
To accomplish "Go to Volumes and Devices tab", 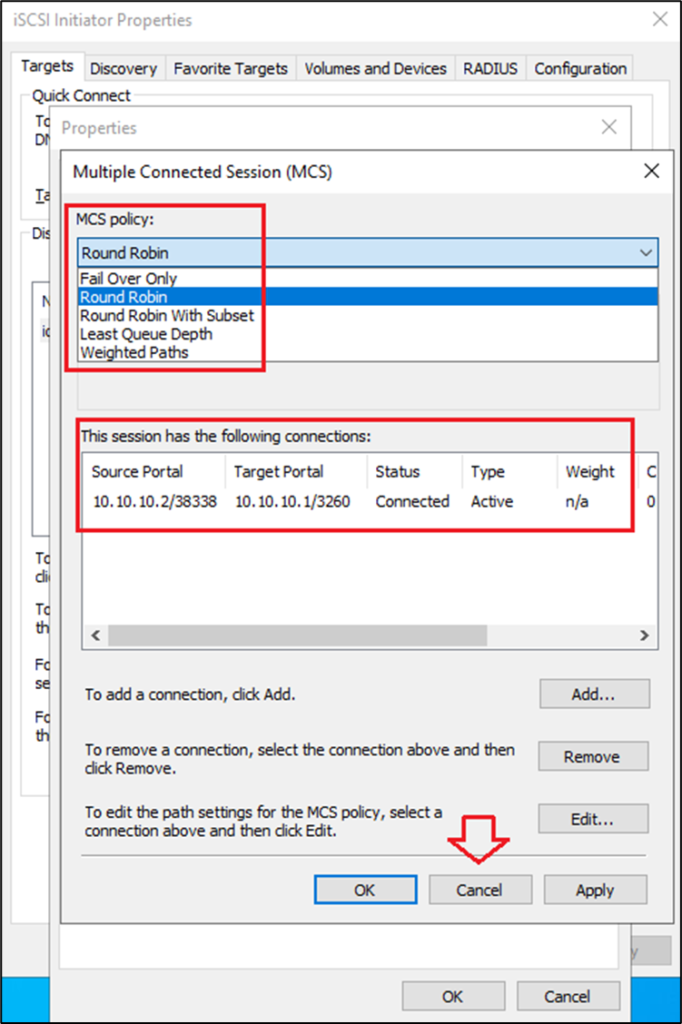I will coord(375,69).
